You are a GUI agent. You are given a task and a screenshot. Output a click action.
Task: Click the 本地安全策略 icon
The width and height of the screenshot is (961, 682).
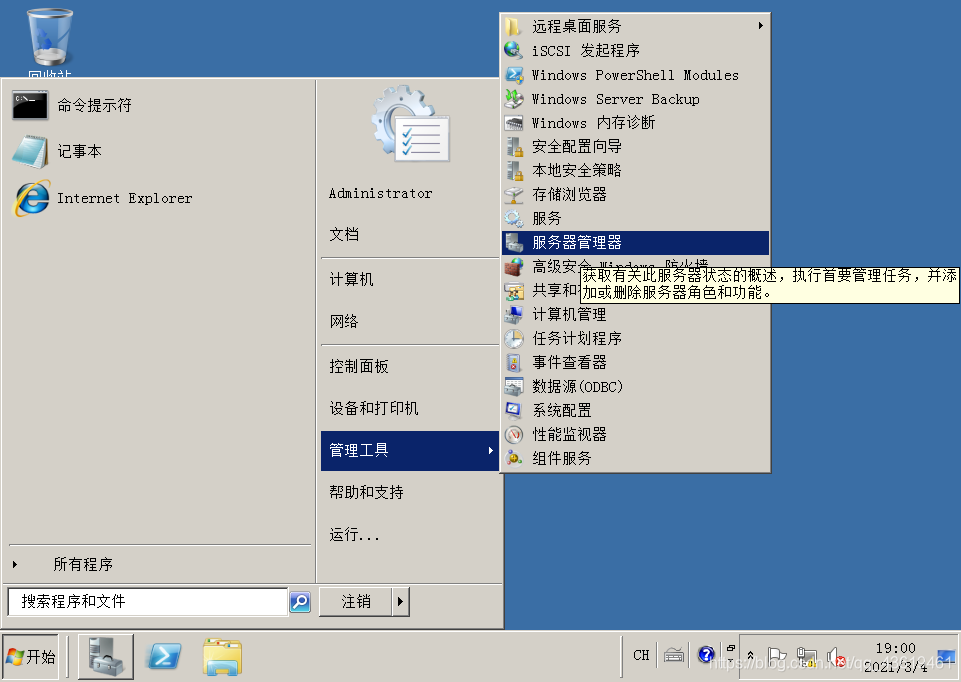point(514,170)
